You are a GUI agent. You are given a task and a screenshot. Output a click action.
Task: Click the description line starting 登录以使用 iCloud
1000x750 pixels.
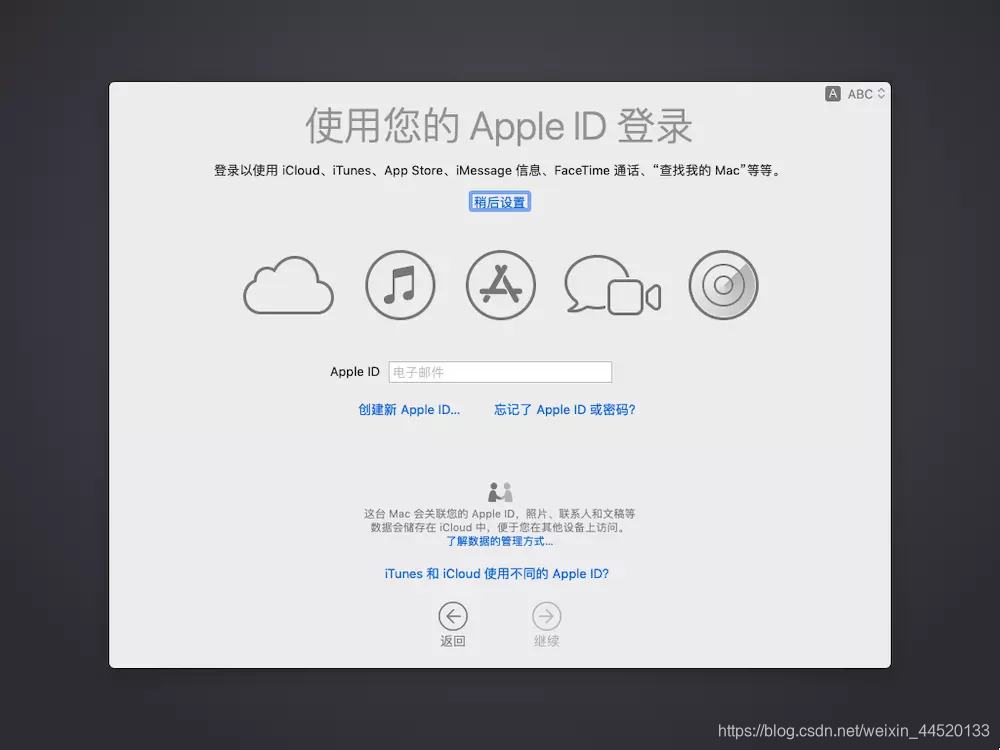498,170
